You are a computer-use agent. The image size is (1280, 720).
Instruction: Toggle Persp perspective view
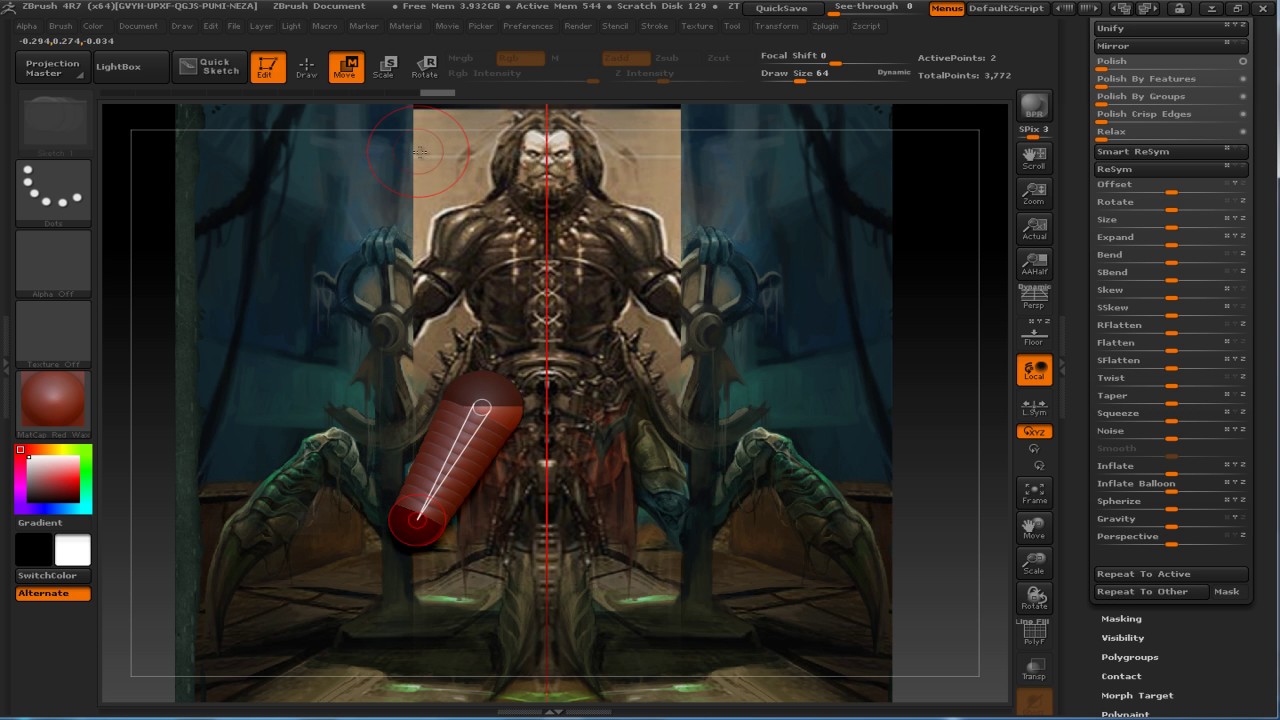click(x=1034, y=297)
